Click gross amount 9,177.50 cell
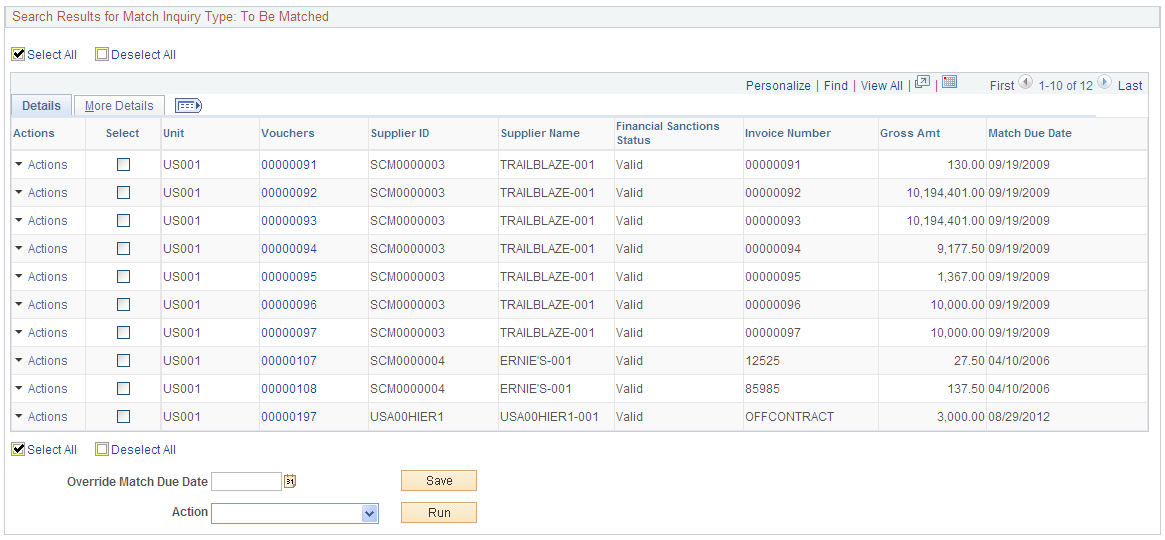1165x540 pixels. pyautogui.click(x=959, y=249)
